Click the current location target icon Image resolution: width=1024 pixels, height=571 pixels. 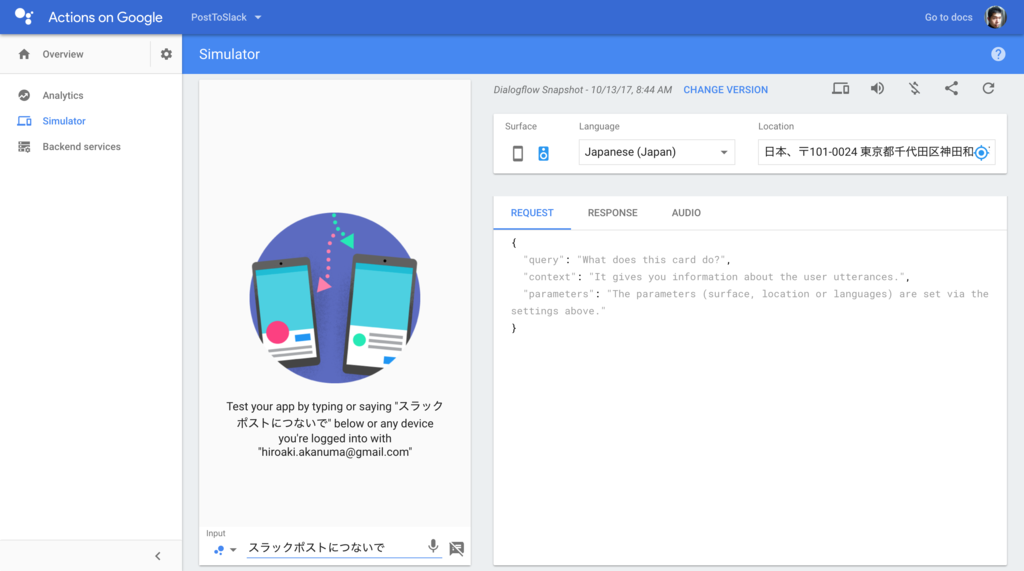tap(982, 153)
